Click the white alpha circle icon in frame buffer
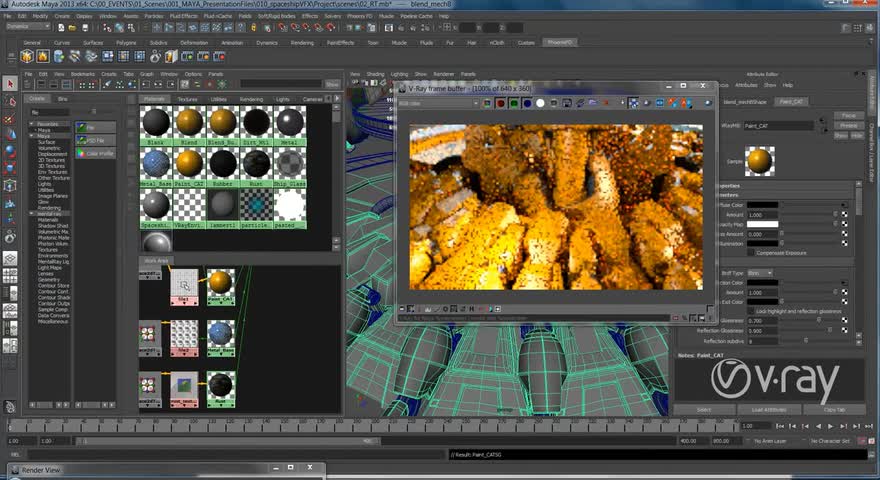Viewport: 880px width, 480px height. [540, 103]
